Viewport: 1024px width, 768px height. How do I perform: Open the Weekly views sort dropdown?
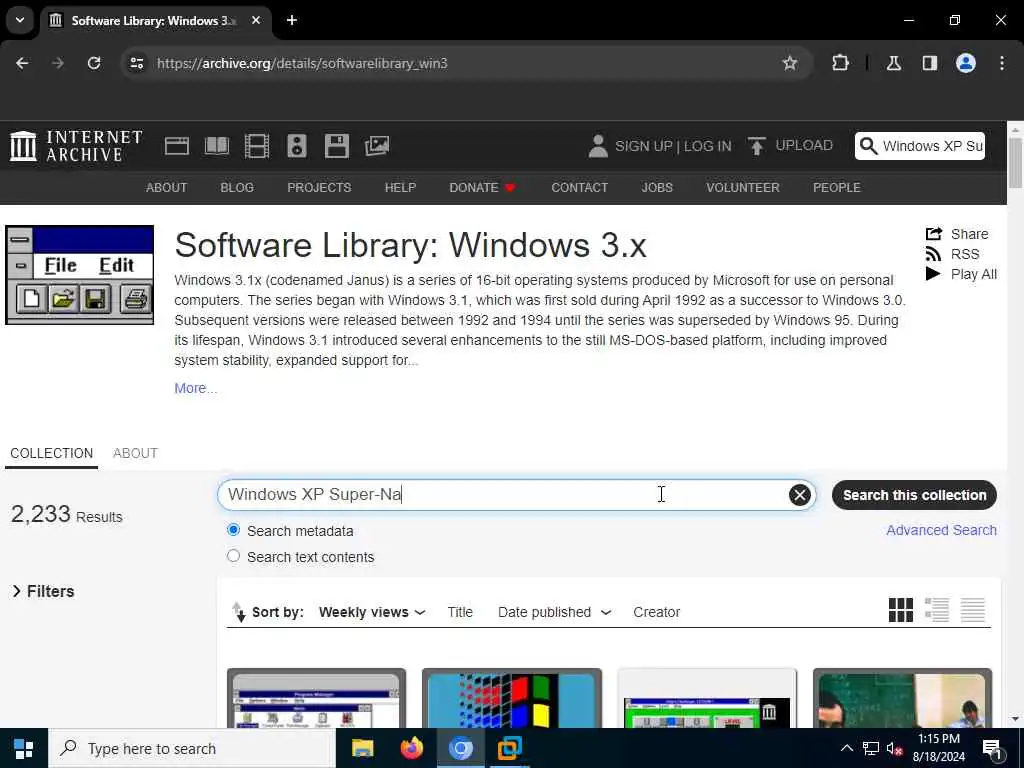pos(372,612)
